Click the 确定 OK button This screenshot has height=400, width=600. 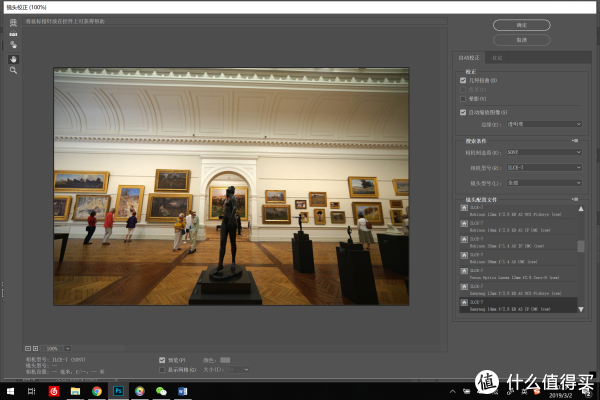click(522, 25)
